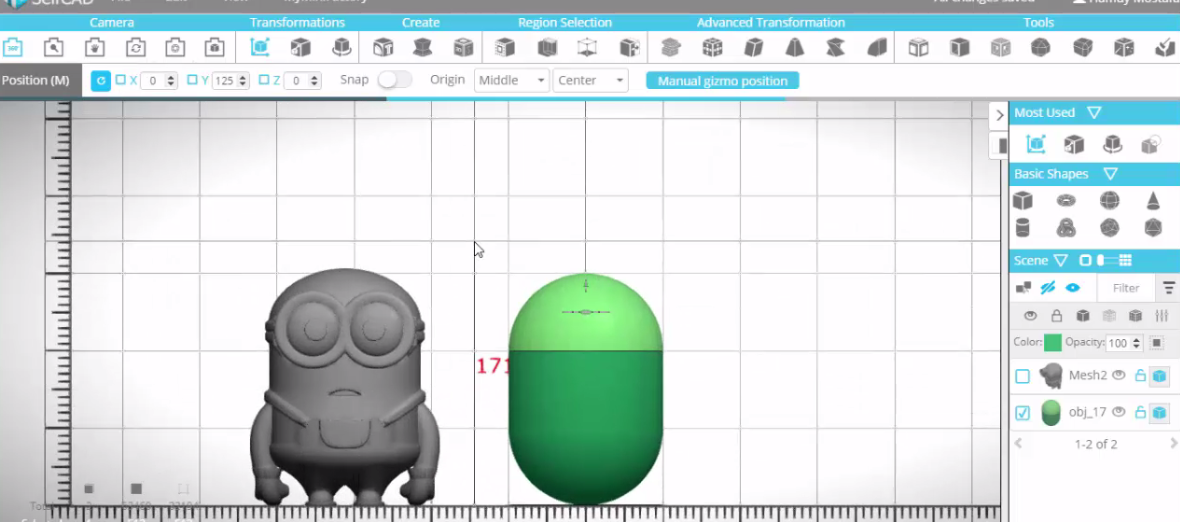Viewport: 1180px width, 522px height.
Task: Add a sphere from Basic Shapes
Action: pyautogui.click(x=1109, y=200)
